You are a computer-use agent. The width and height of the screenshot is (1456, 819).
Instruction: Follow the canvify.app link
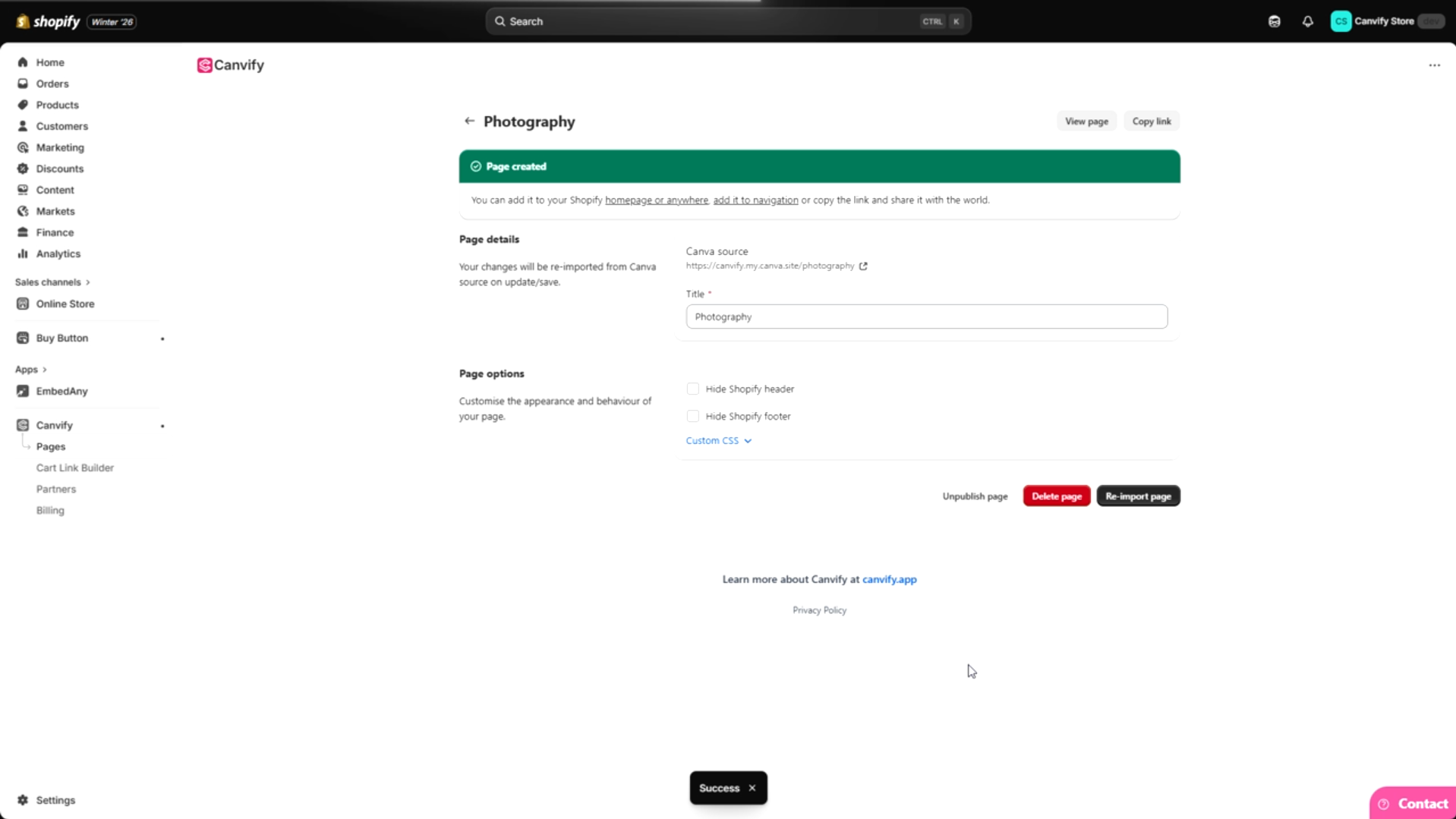(889, 579)
